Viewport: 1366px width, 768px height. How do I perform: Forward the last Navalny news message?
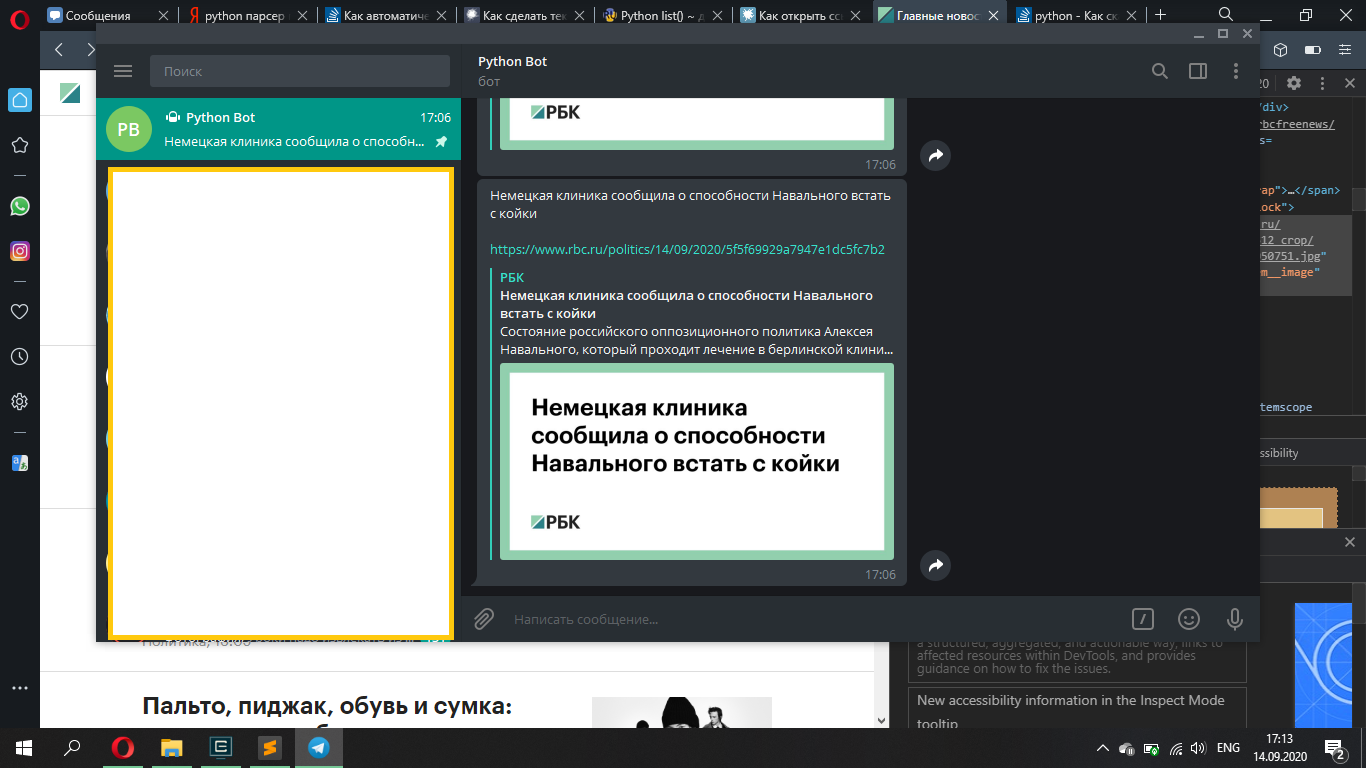pos(935,565)
